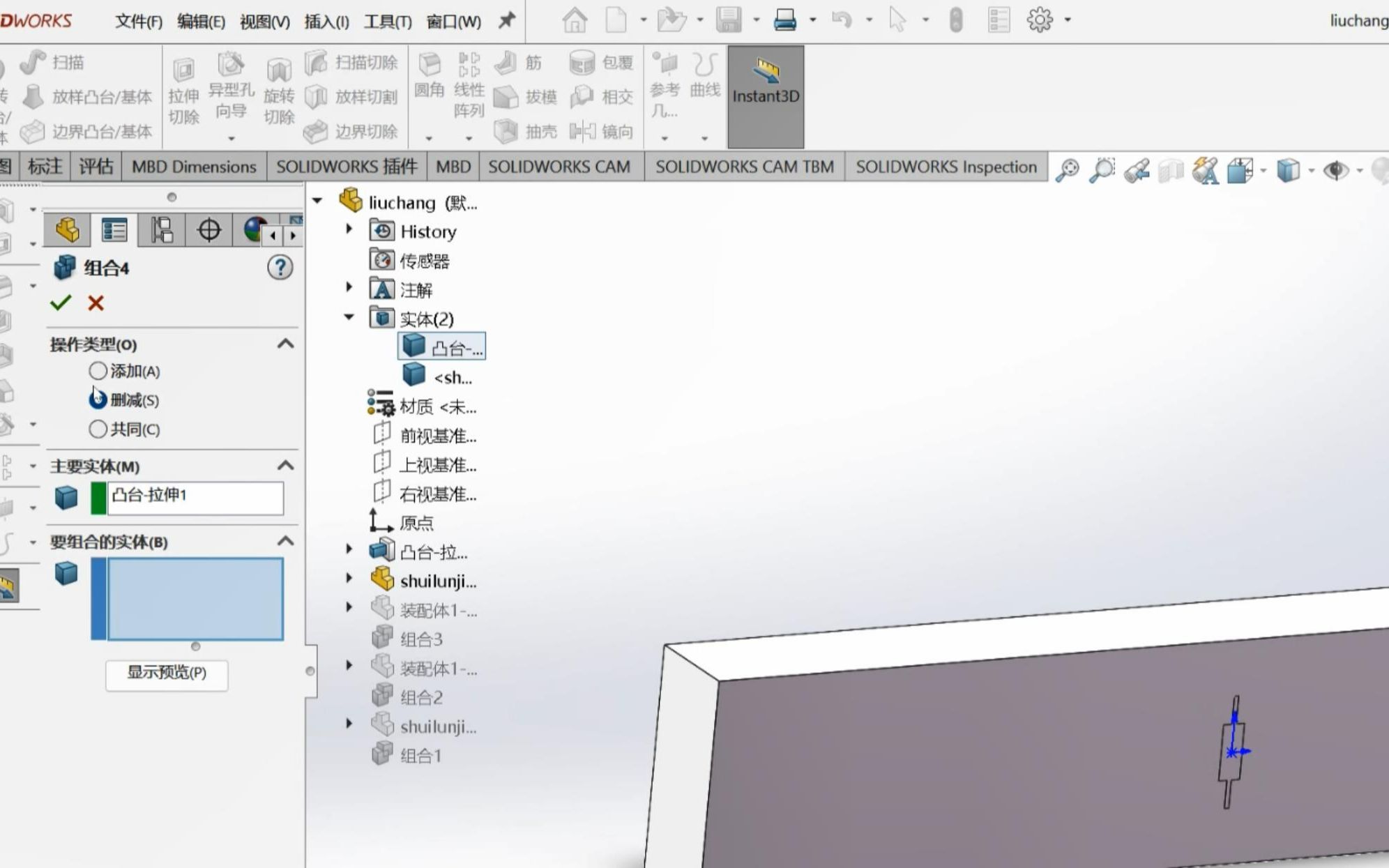Image resolution: width=1389 pixels, height=868 pixels.
Task: Expand the 实体(2) tree node
Action: pos(347,318)
